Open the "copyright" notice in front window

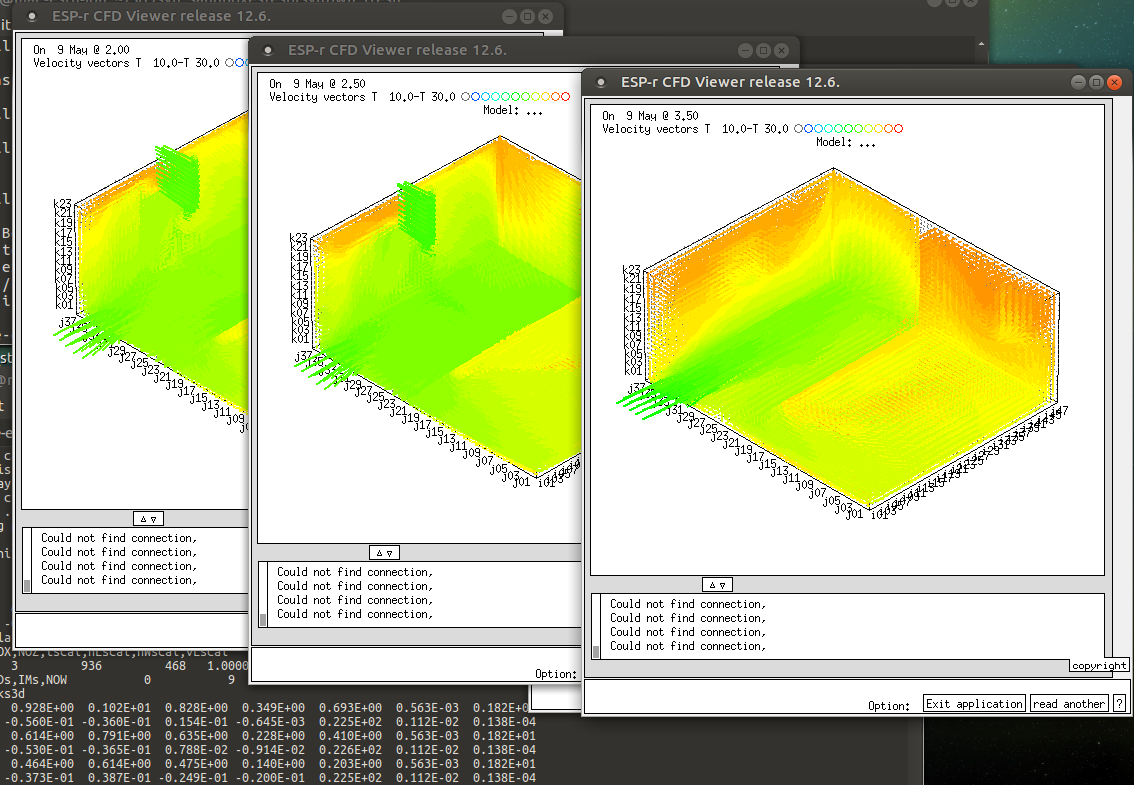[1099, 666]
